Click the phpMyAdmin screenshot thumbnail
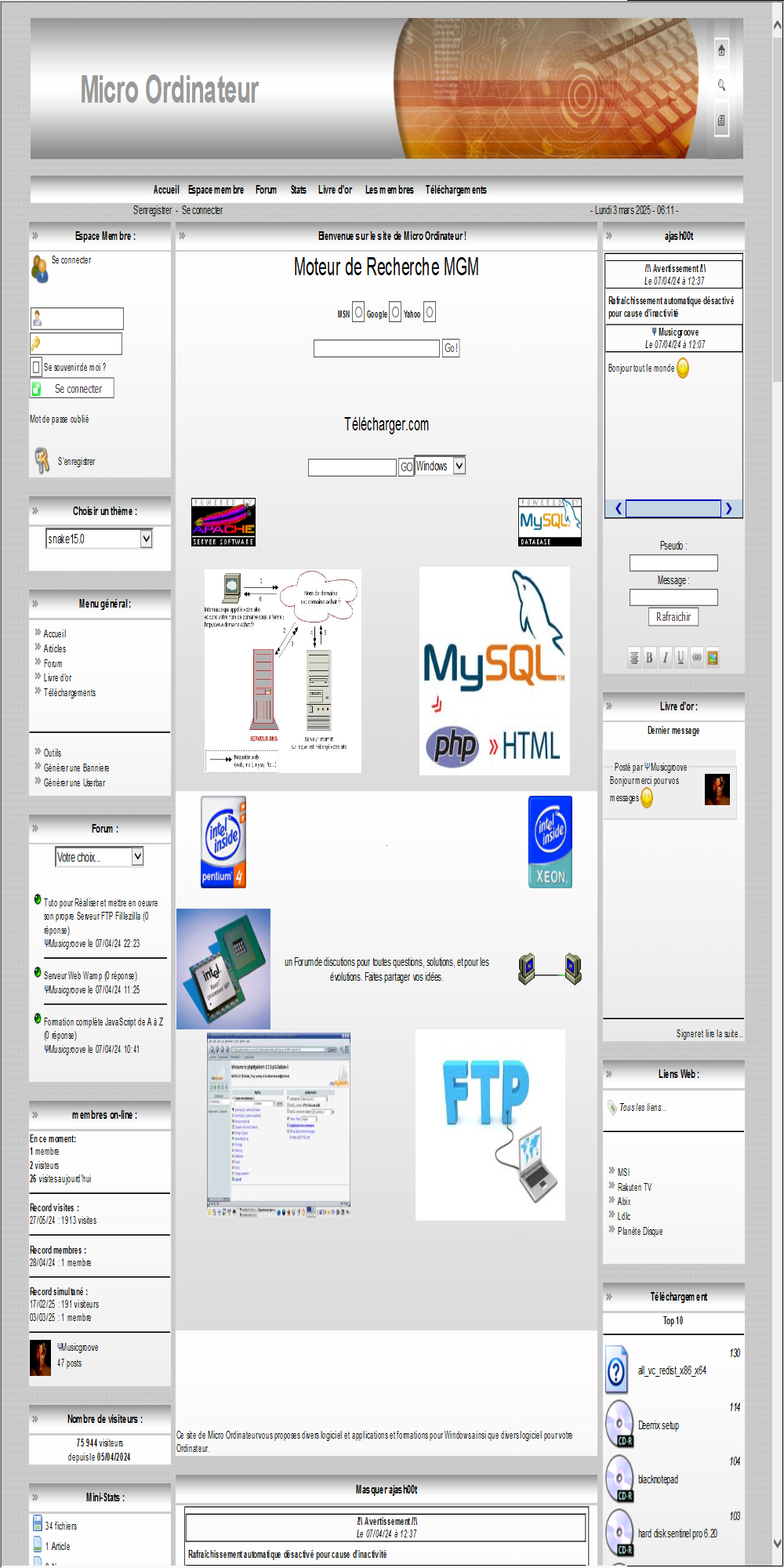 pyautogui.click(x=278, y=1125)
